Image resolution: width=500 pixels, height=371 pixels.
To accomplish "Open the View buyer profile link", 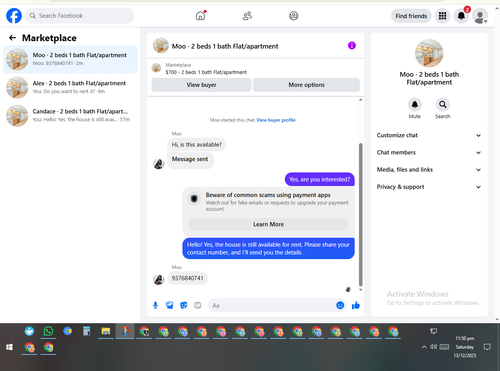I will tap(276, 120).
